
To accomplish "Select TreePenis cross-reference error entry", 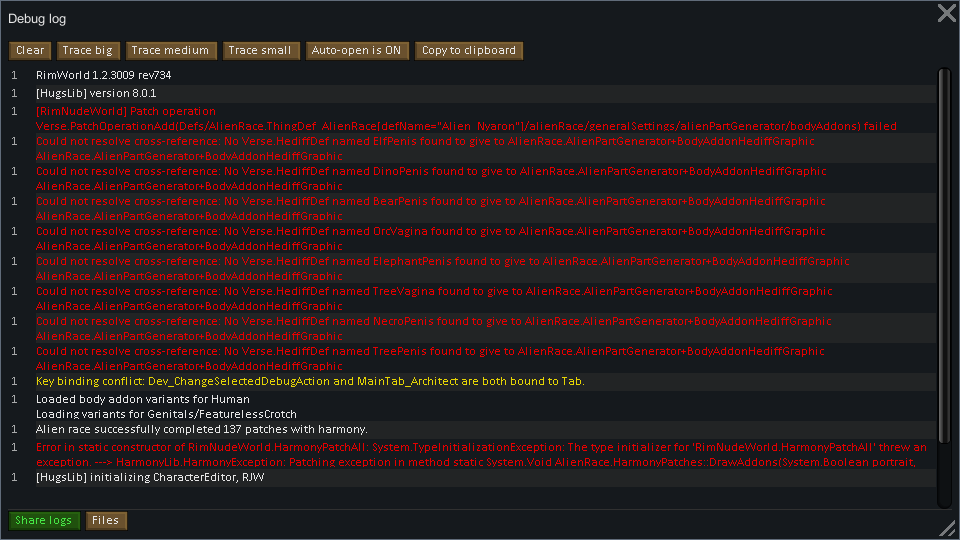I will click(471, 358).
